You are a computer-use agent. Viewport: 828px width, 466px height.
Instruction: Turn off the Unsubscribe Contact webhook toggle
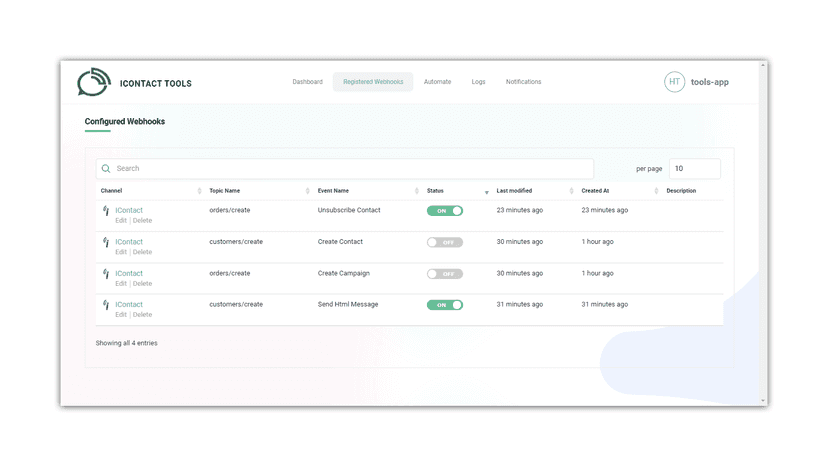pyautogui.click(x=445, y=211)
